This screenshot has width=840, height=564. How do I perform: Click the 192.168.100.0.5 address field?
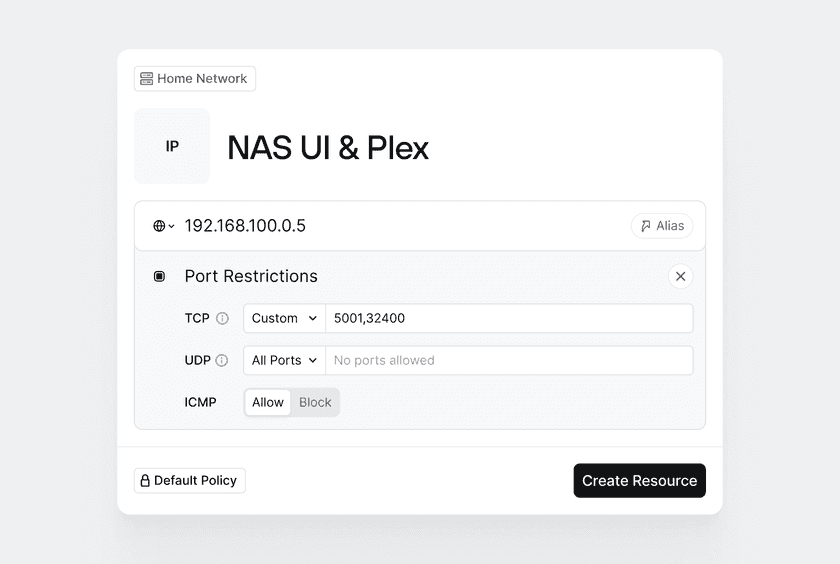click(400, 226)
